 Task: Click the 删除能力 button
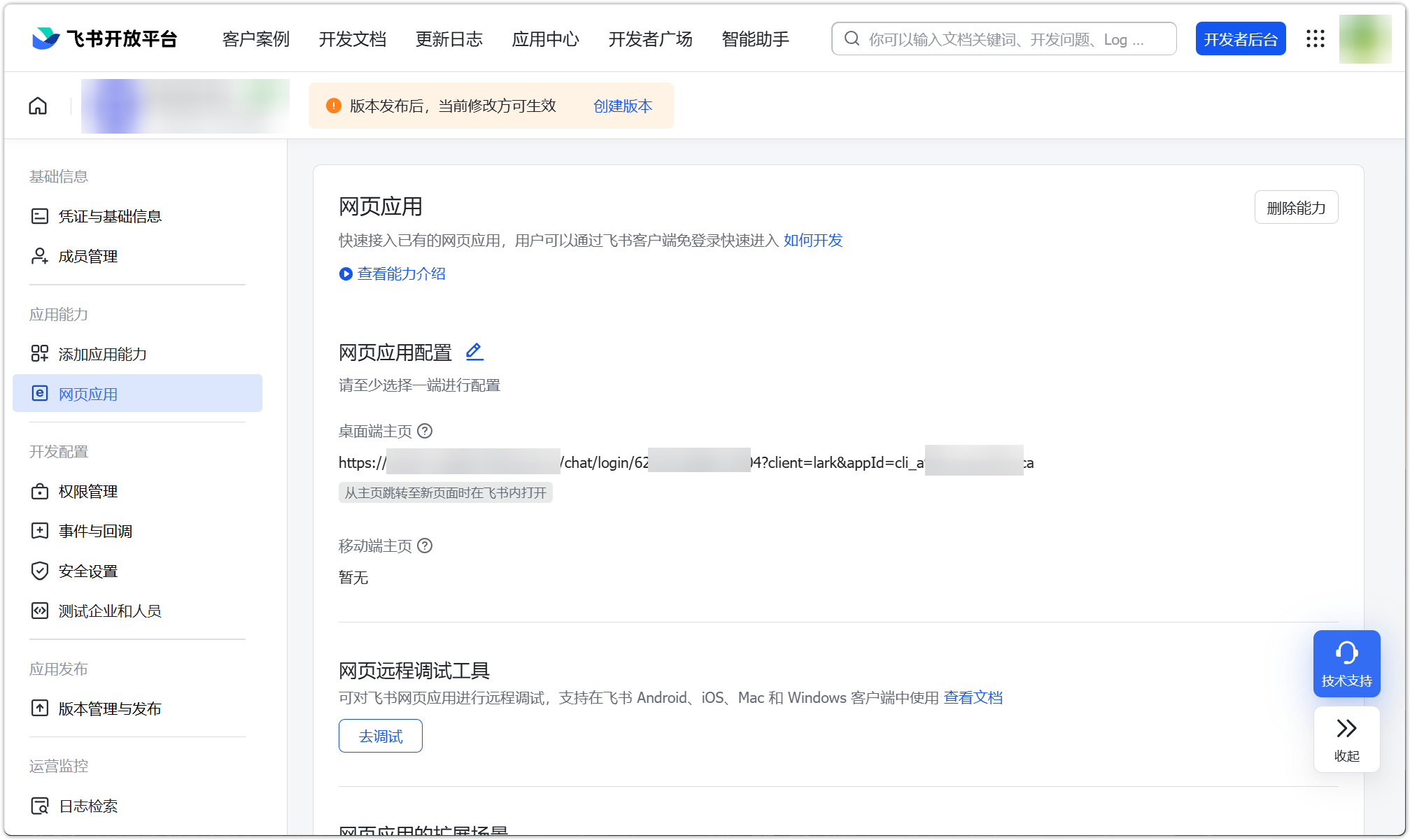pyautogui.click(x=1295, y=207)
